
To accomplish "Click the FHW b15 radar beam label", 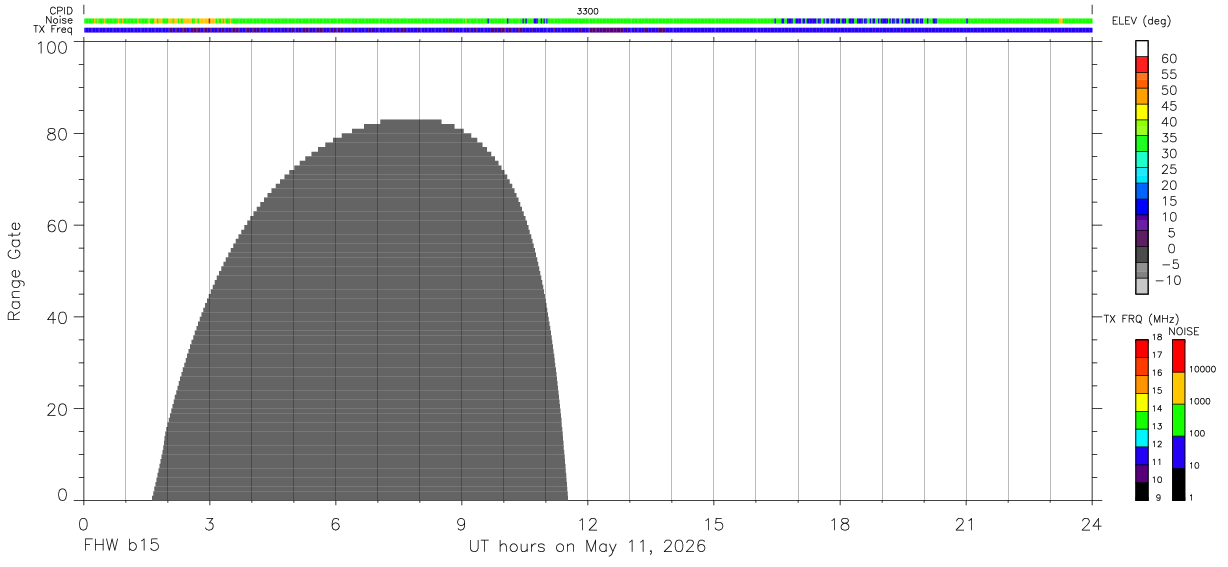I will (x=121, y=547).
